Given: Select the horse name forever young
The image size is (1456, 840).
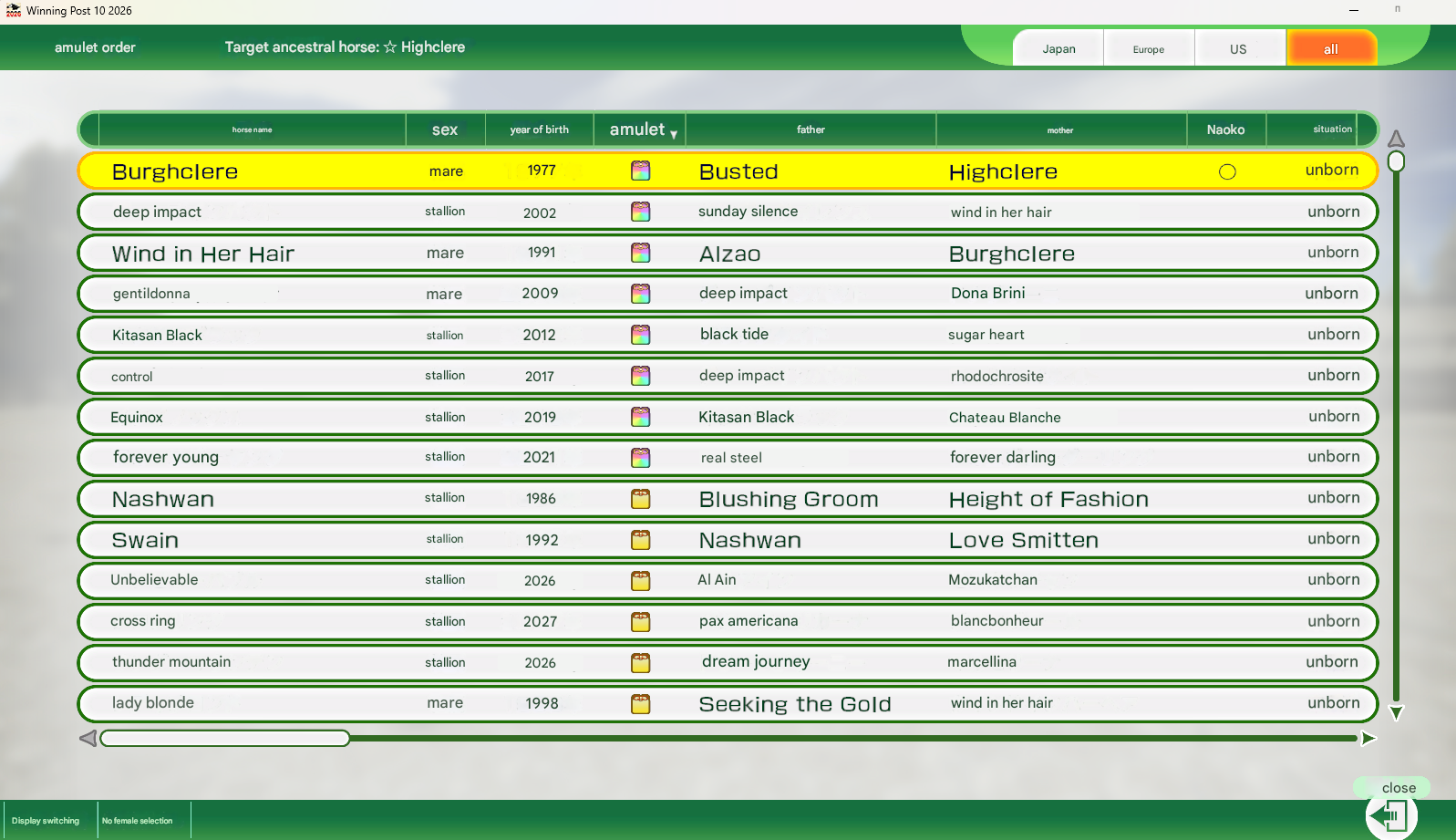Looking at the screenshot, I should coord(166,457).
